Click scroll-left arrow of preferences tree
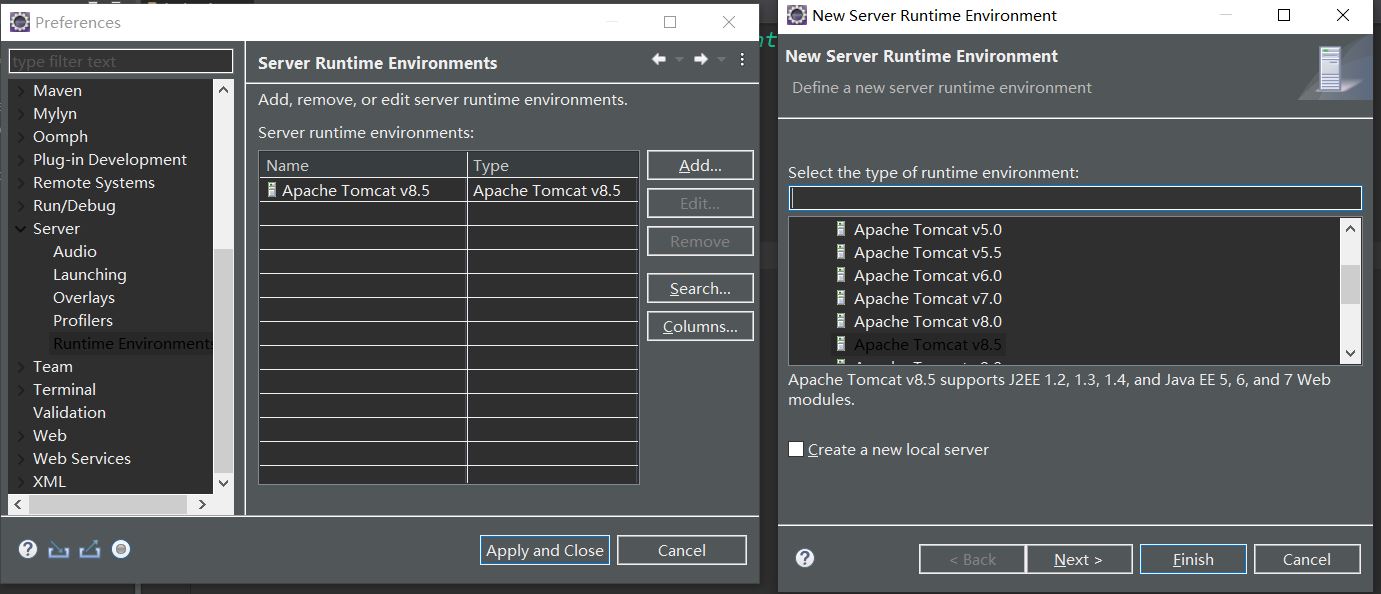The image size is (1381, 594). [19, 505]
